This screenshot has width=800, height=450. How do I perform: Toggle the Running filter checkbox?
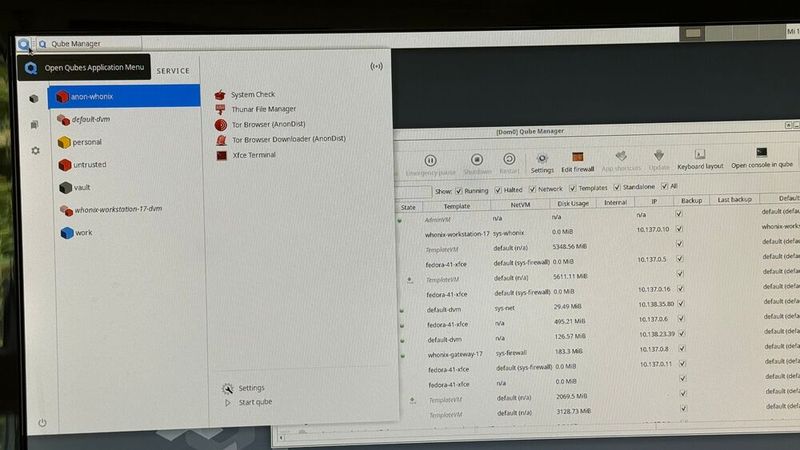coord(459,191)
